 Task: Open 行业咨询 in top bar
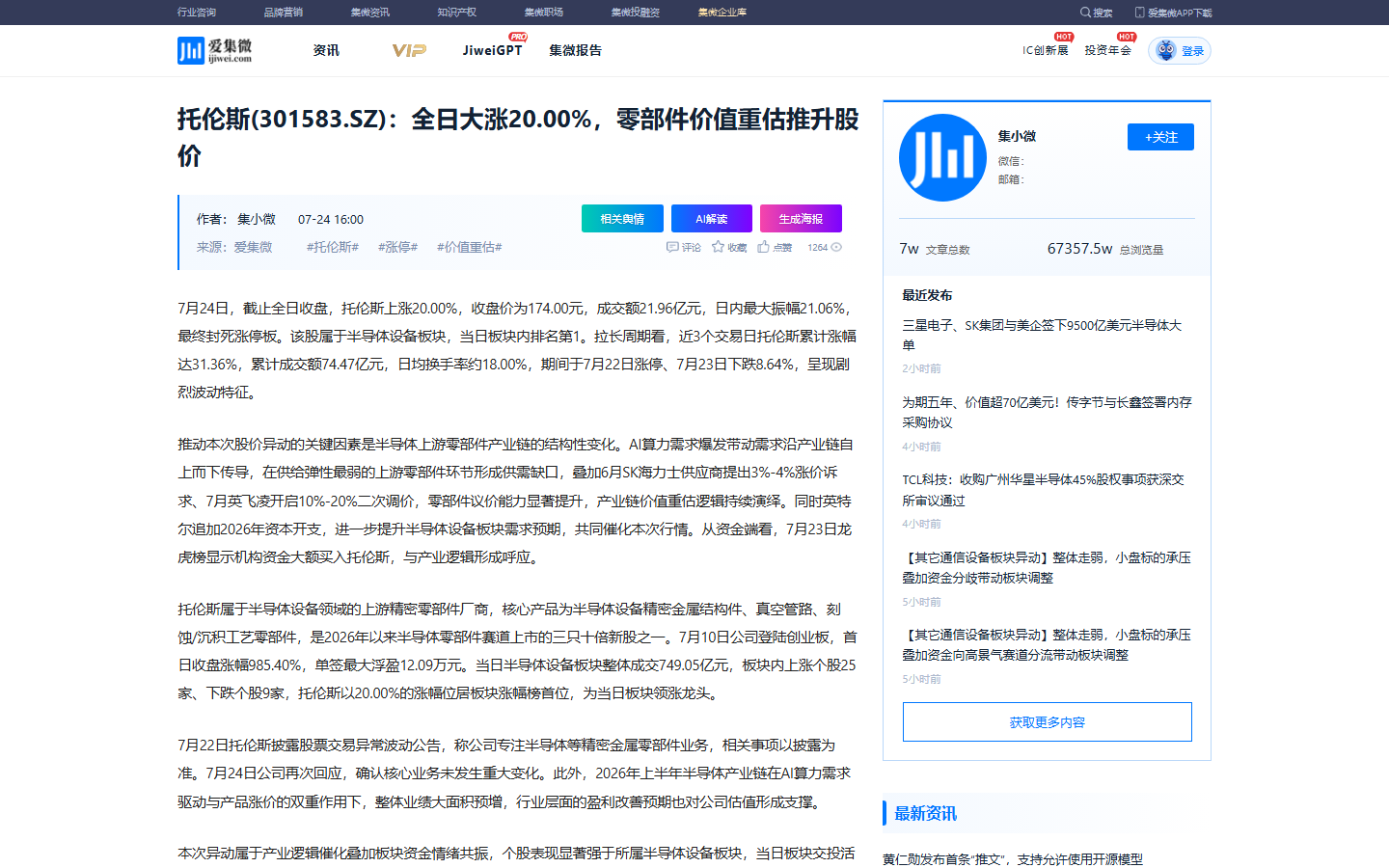[197, 13]
